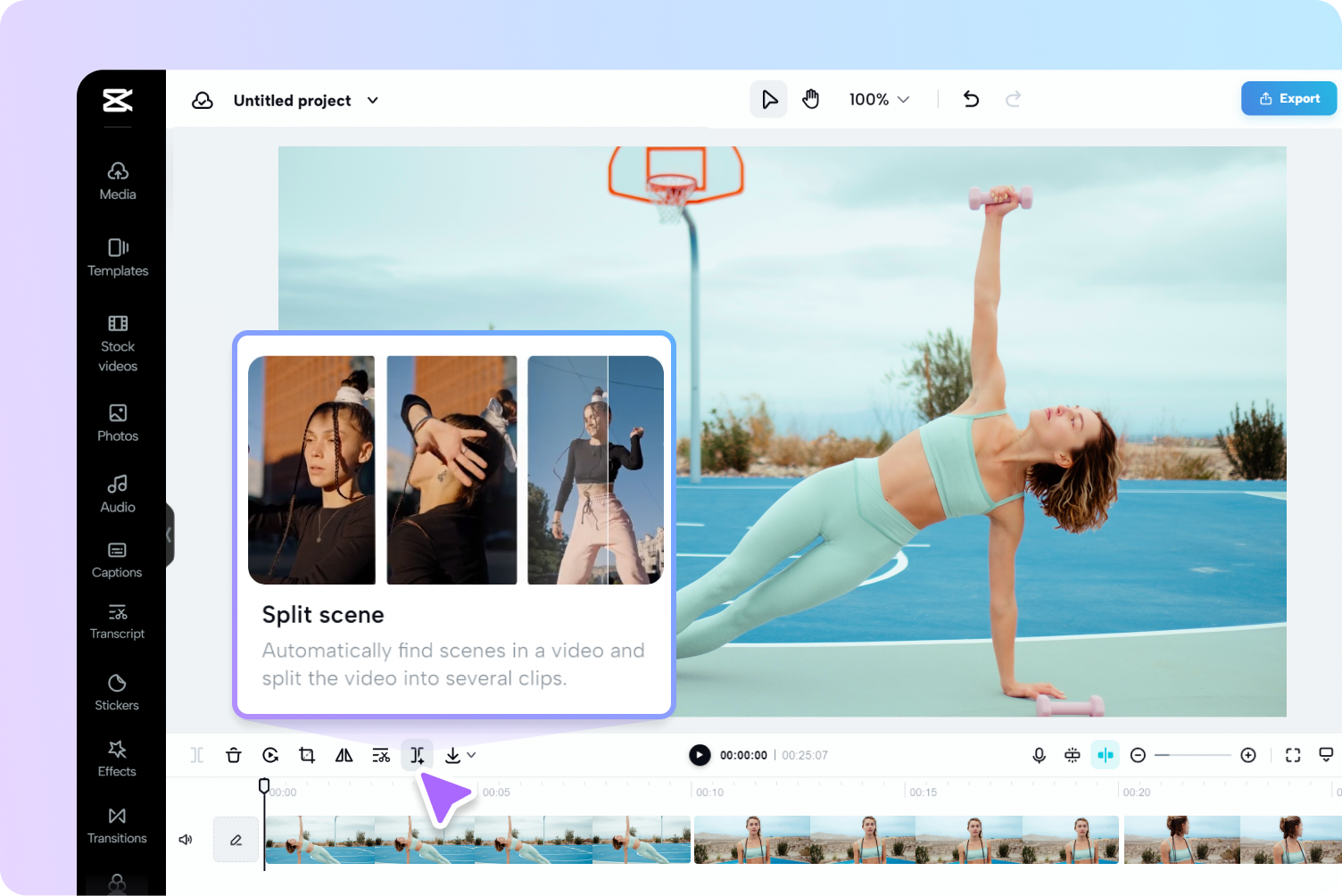Viewport: 1342px width, 896px height.
Task: Open the zoom percentage dropdown
Action: (x=879, y=99)
